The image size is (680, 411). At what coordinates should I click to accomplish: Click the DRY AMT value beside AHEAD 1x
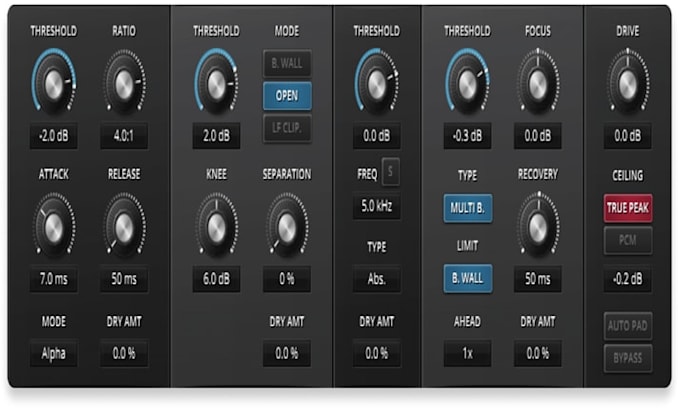[x=538, y=353]
